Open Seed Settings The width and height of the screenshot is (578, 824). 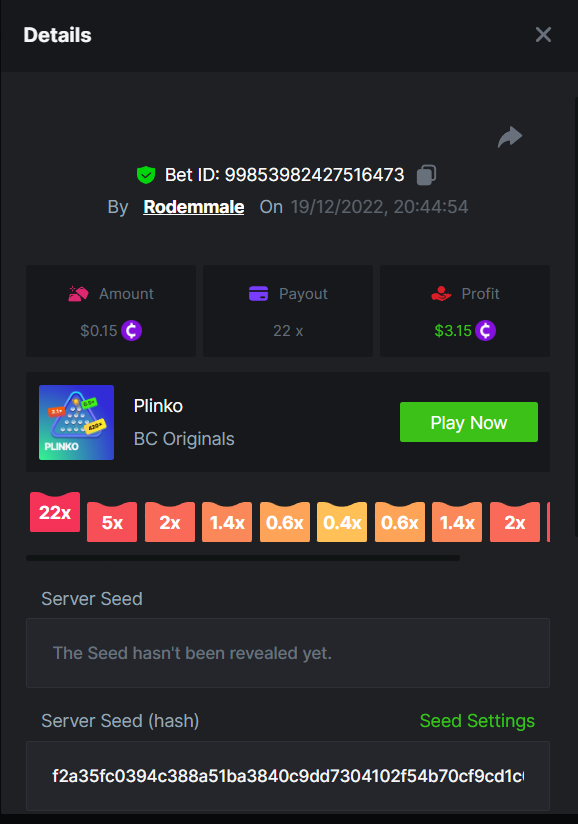coord(477,721)
